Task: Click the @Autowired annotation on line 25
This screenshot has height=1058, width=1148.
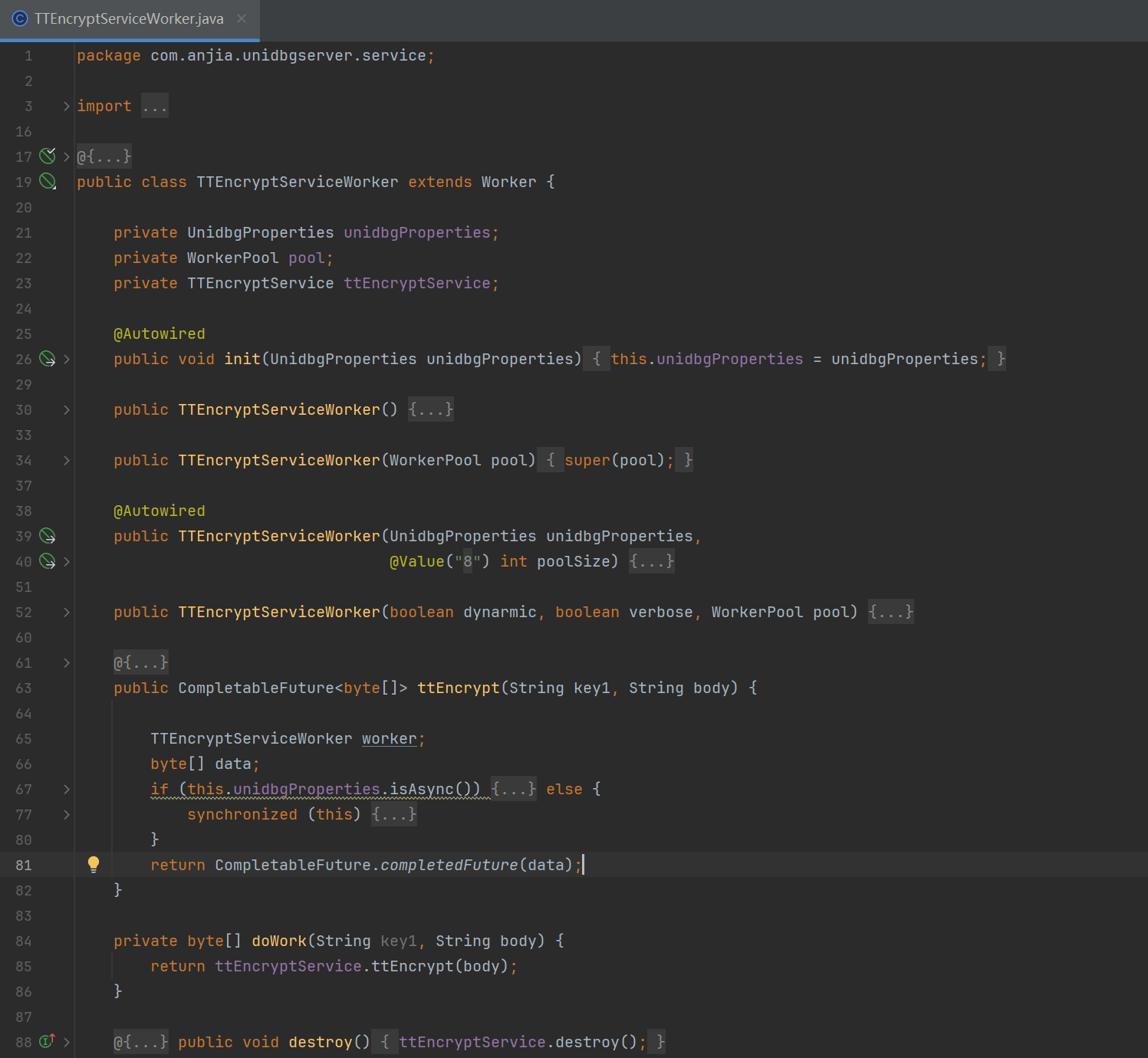Action: [x=160, y=333]
